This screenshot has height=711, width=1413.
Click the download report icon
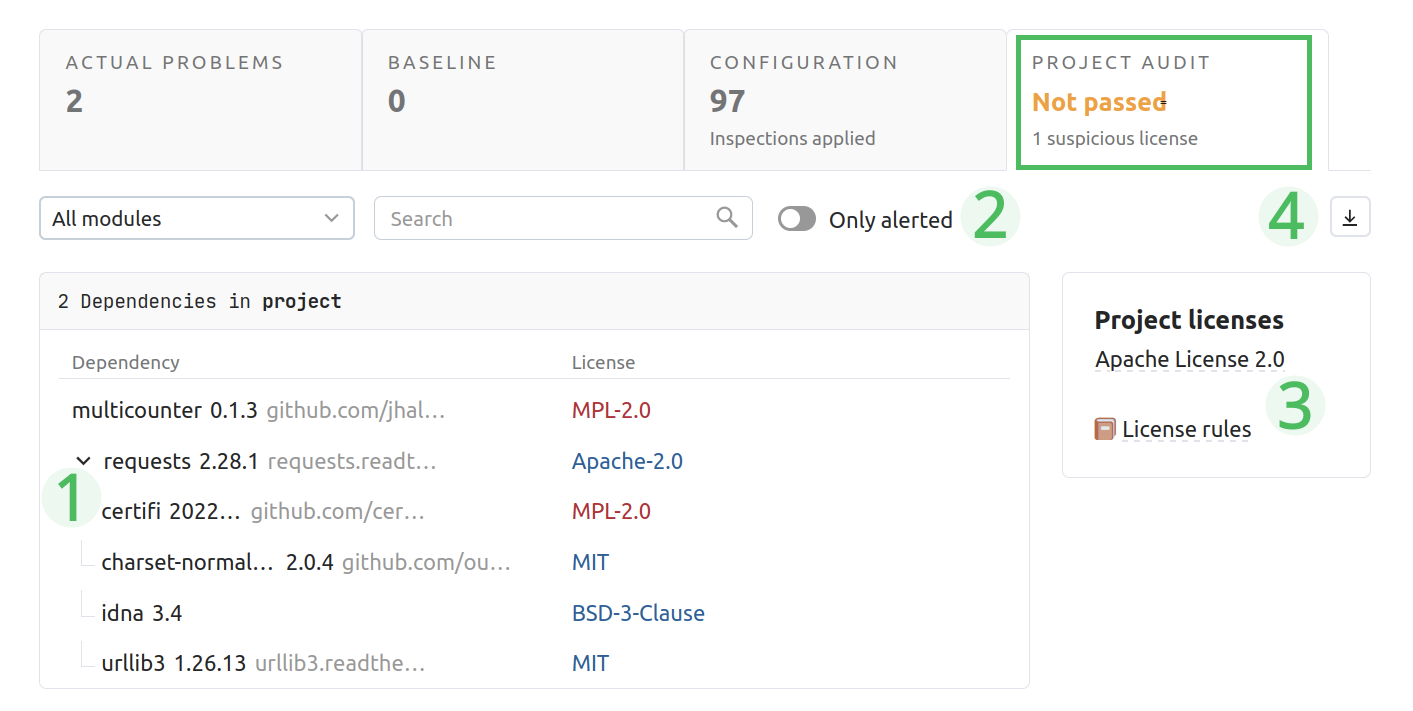coord(1350,218)
